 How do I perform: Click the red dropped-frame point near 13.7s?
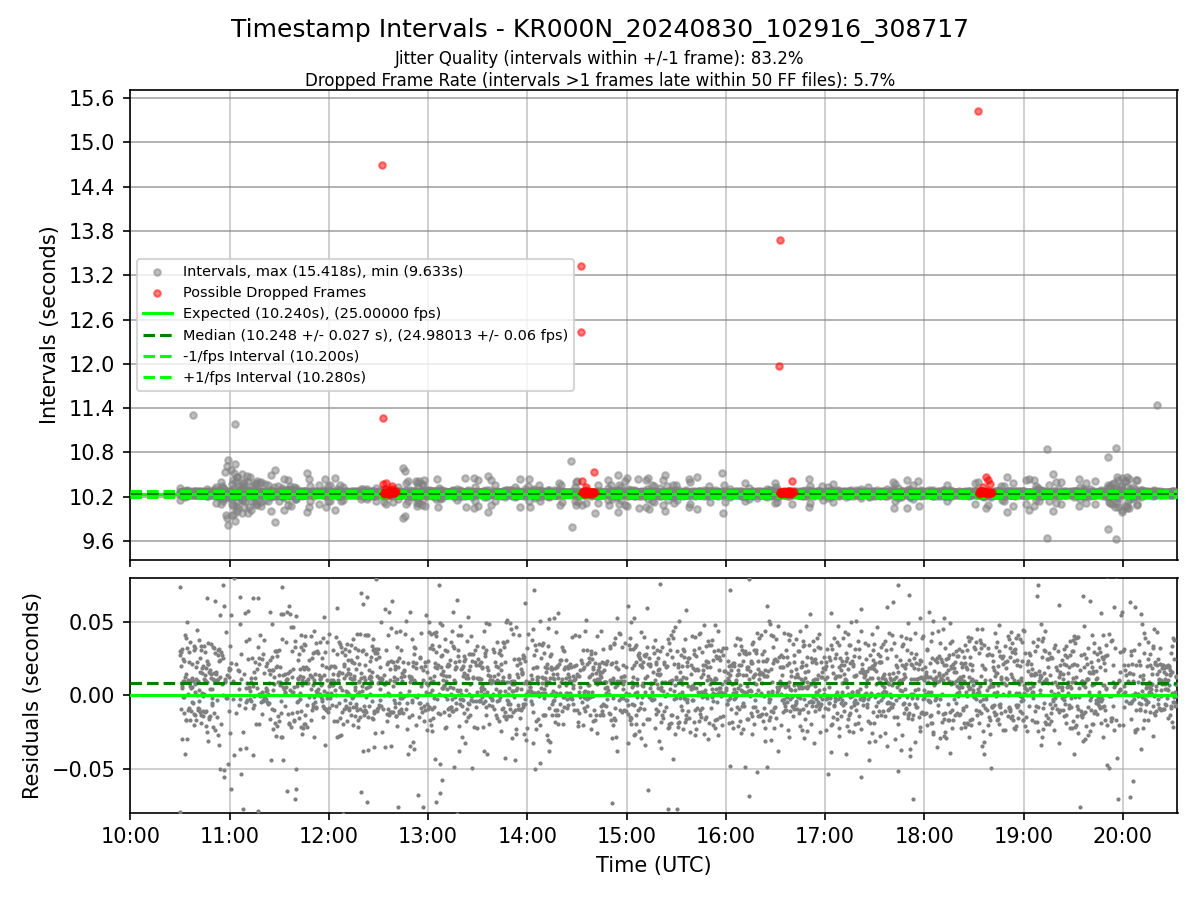click(x=780, y=240)
